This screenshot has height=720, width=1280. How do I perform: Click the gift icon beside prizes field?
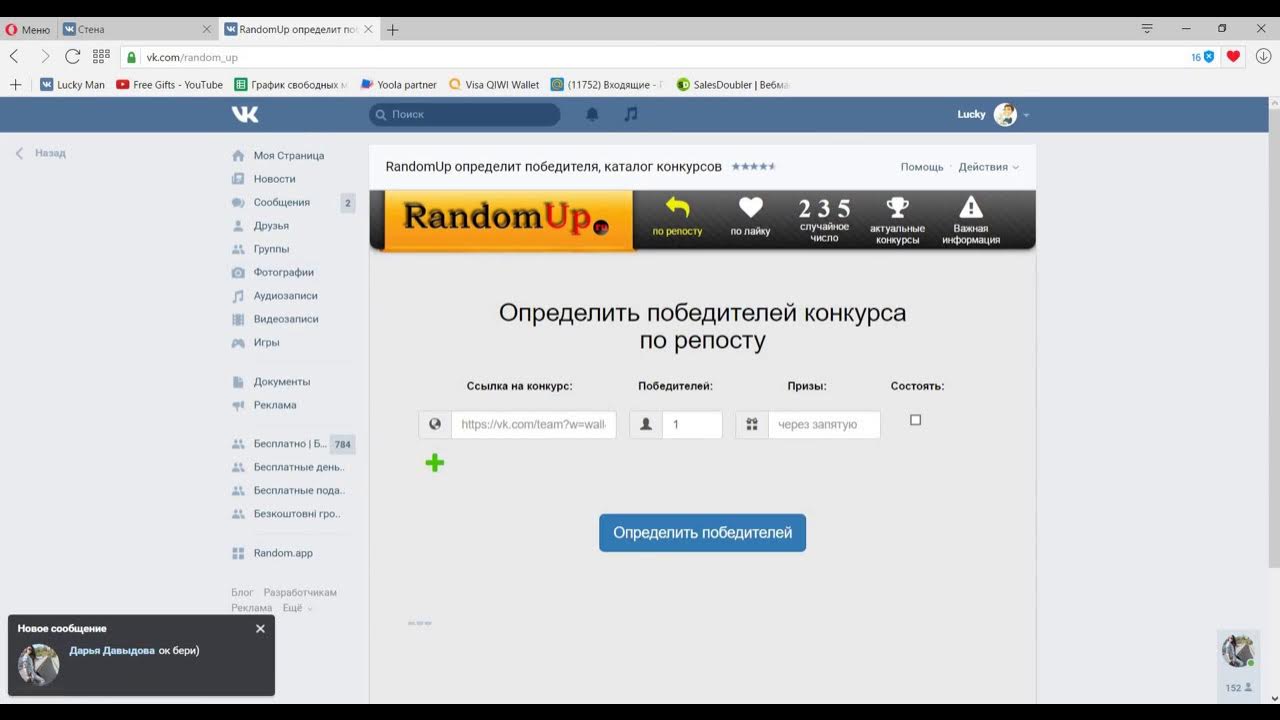pos(752,424)
